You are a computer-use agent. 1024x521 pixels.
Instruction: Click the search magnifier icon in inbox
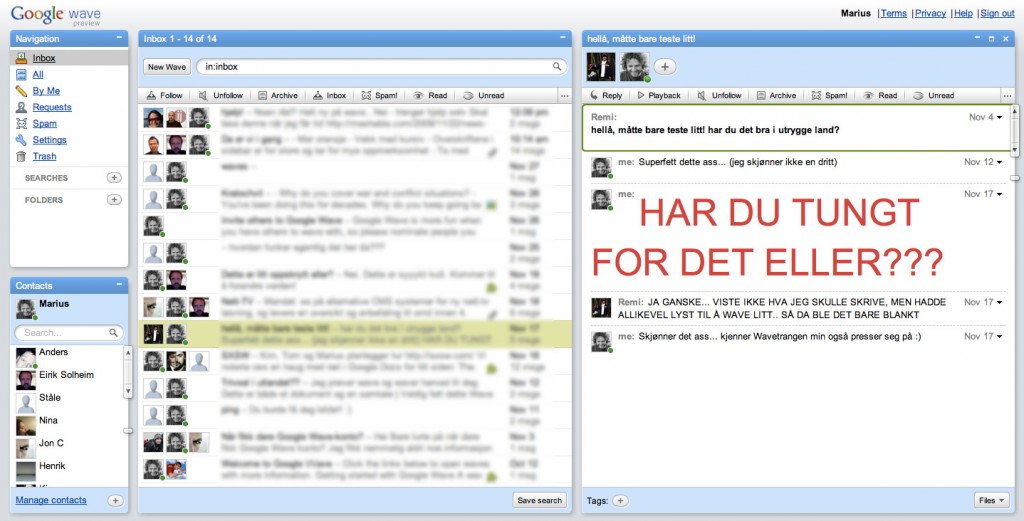pyautogui.click(x=556, y=67)
